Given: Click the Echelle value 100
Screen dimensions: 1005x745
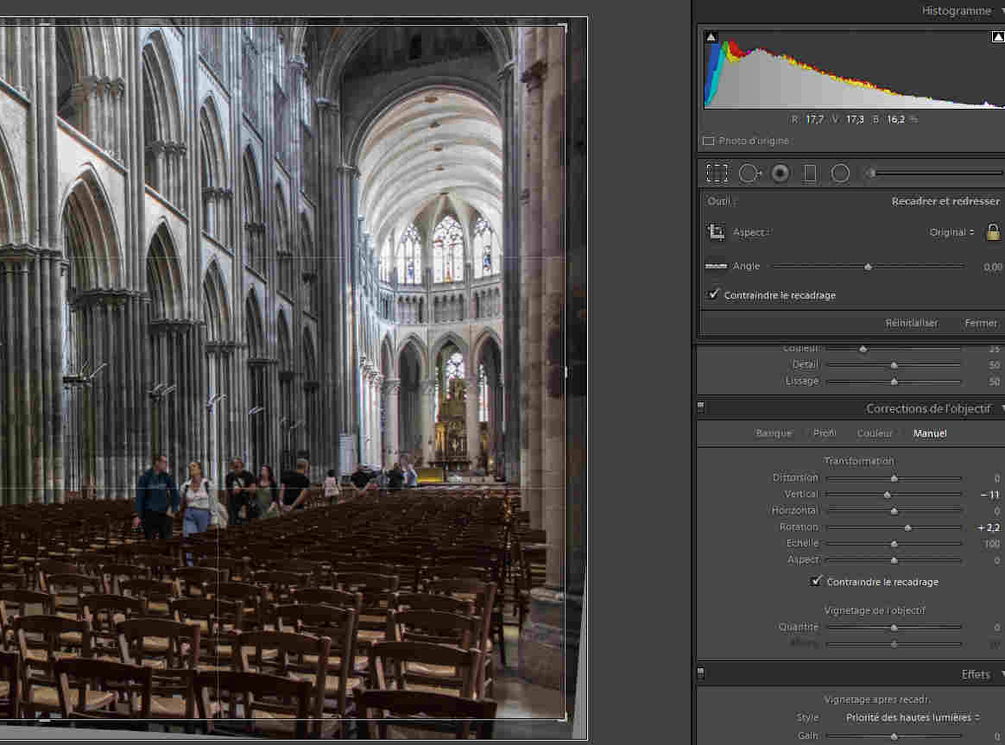Looking at the screenshot, I should point(992,544).
